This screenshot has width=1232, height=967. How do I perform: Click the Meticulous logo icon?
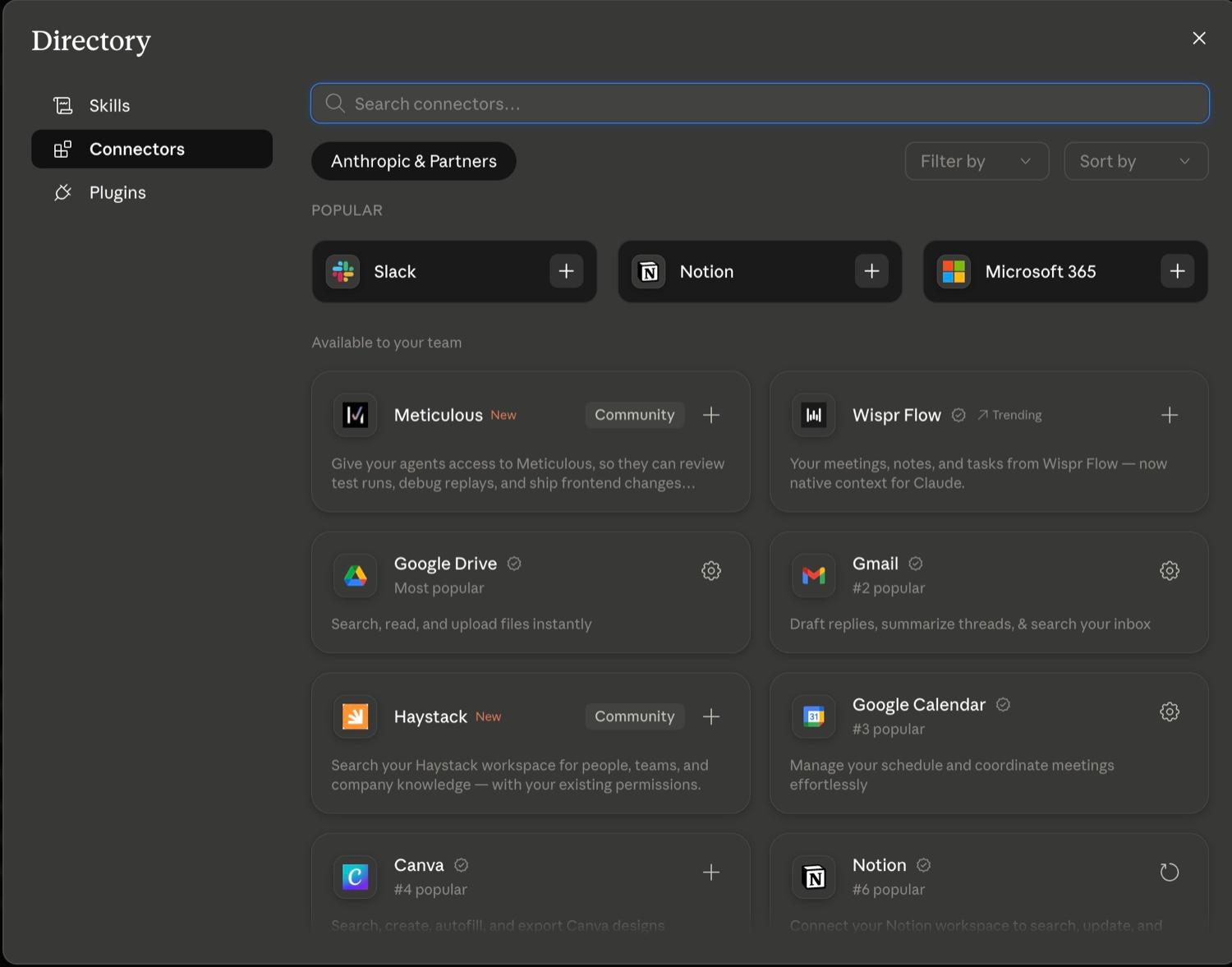click(x=355, y=415)
